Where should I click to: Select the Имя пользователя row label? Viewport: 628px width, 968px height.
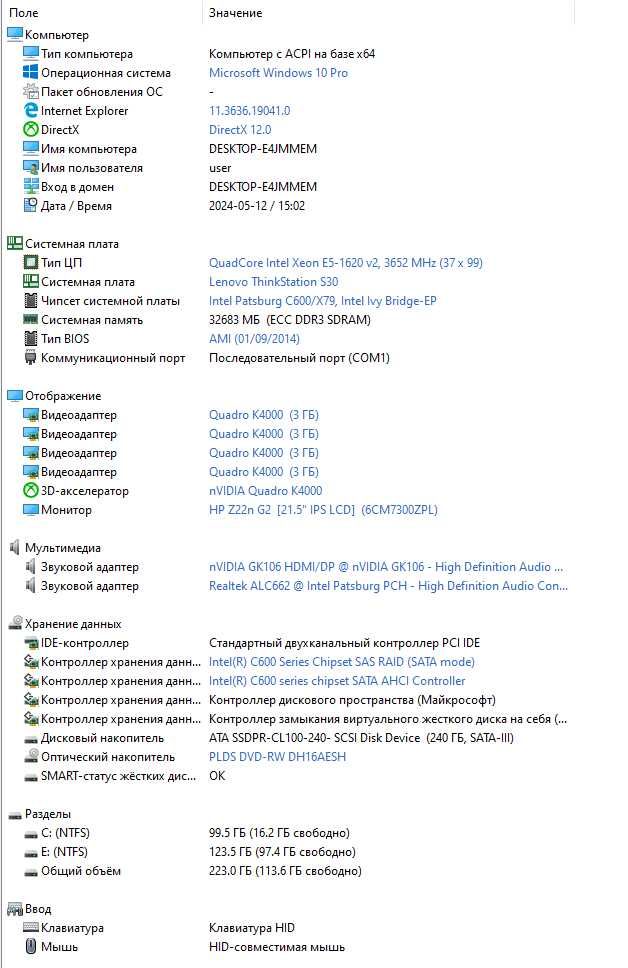point(92,168)
